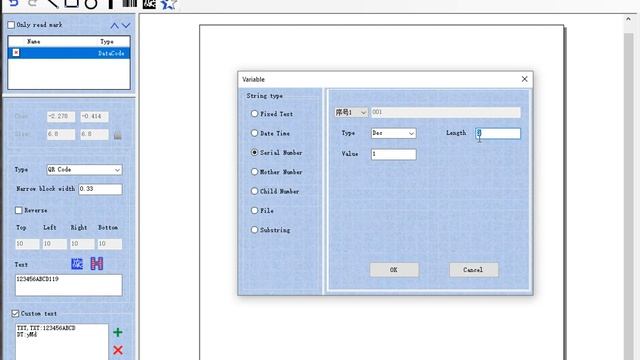
Task: Click the custom text list box
Action: click(x=62, y=342)
